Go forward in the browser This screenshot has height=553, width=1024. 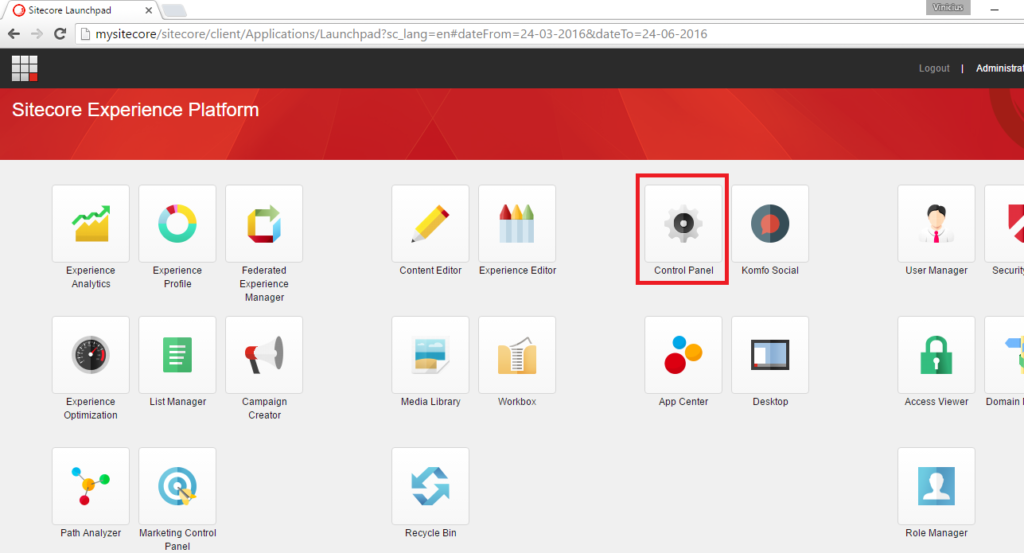37,34
